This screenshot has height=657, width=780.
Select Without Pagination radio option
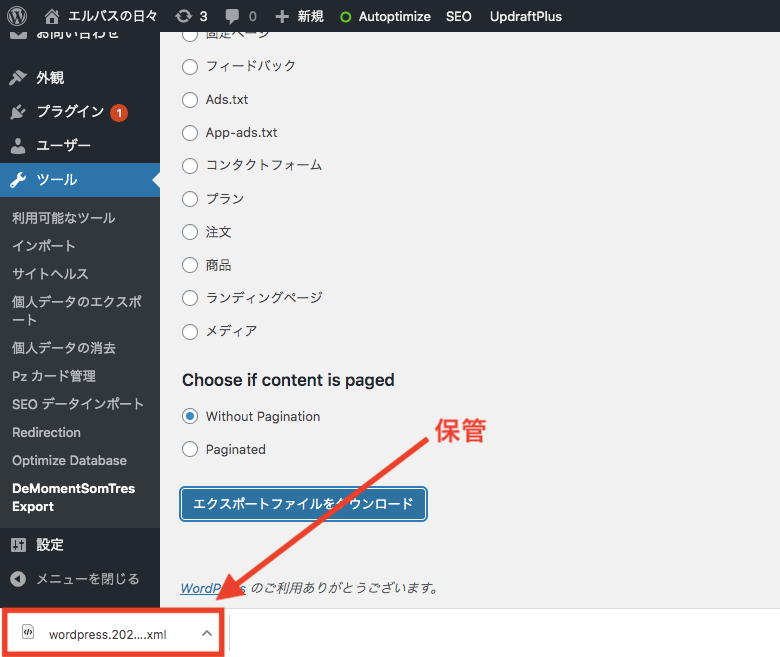click(x=190, y=416)
